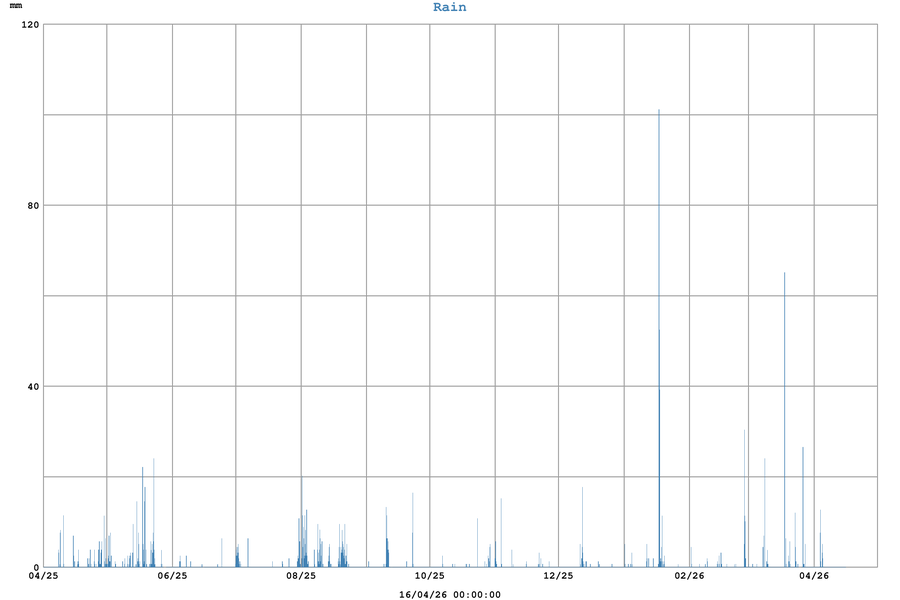Select the 12/25 x-axis date label
This screenshot has width=900, height=600.
click(x=558, y=576)
